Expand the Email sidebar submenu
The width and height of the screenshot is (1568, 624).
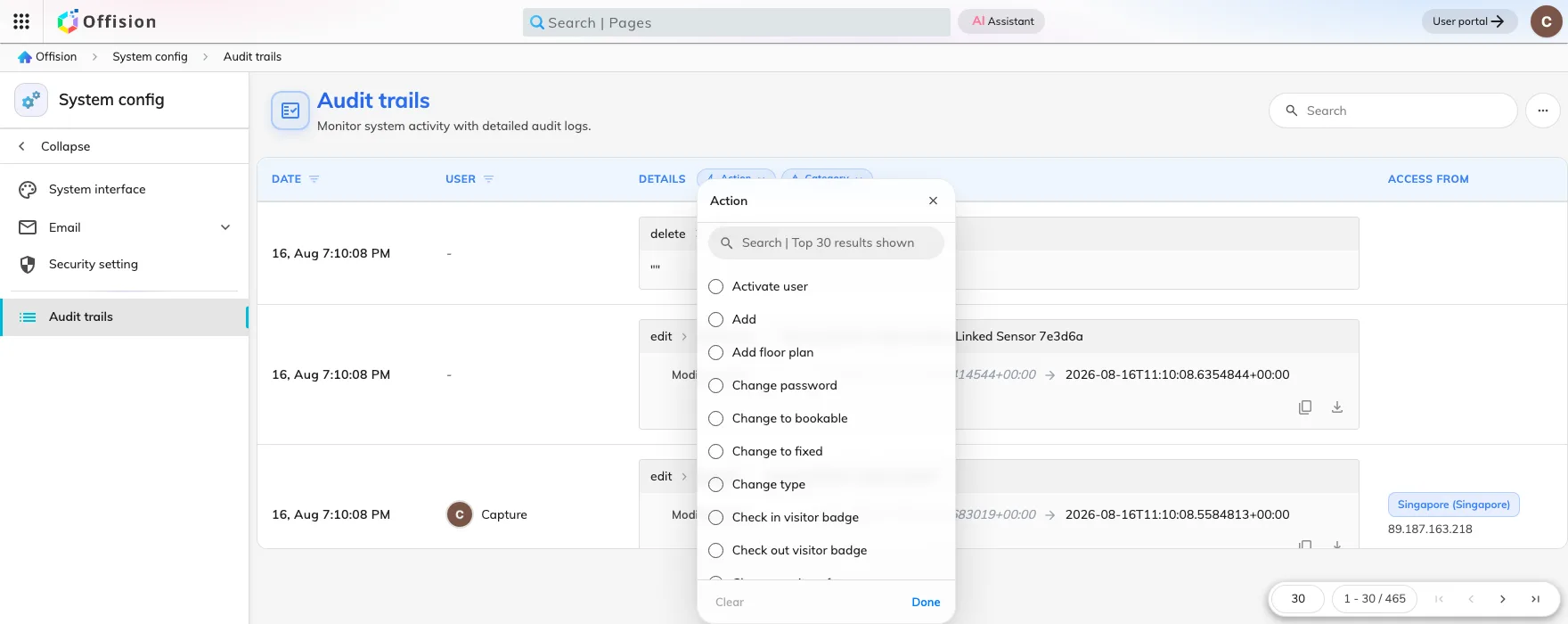(x=225, y=227)
